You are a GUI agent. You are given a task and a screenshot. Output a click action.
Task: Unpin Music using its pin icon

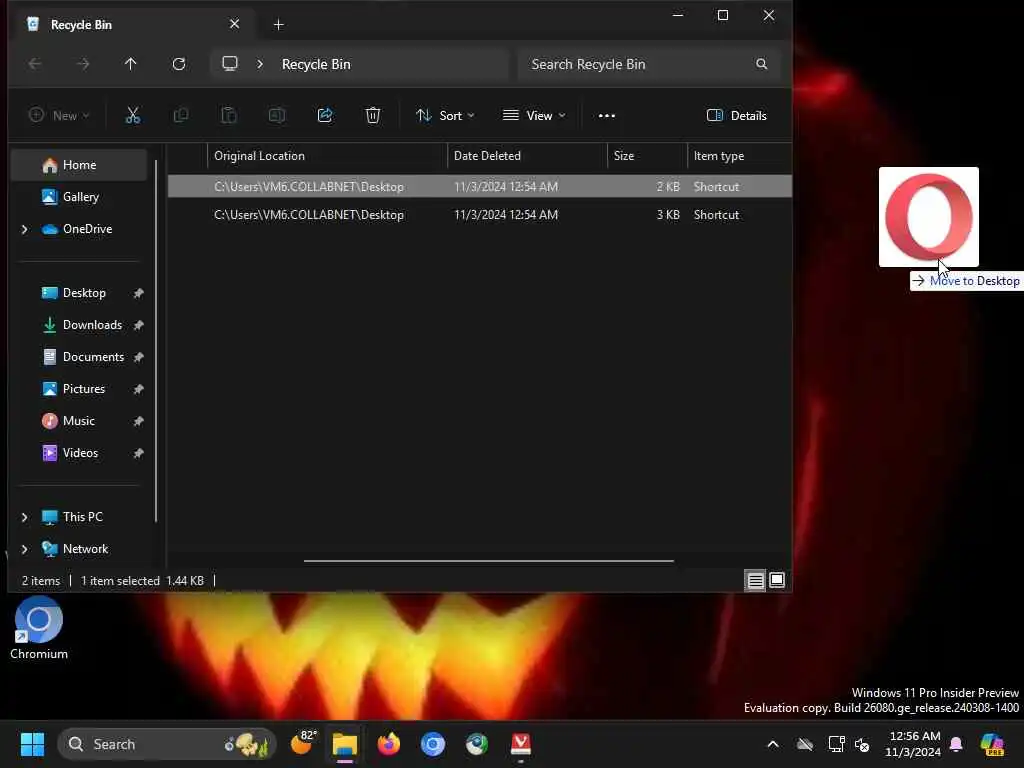pos(138,421)
